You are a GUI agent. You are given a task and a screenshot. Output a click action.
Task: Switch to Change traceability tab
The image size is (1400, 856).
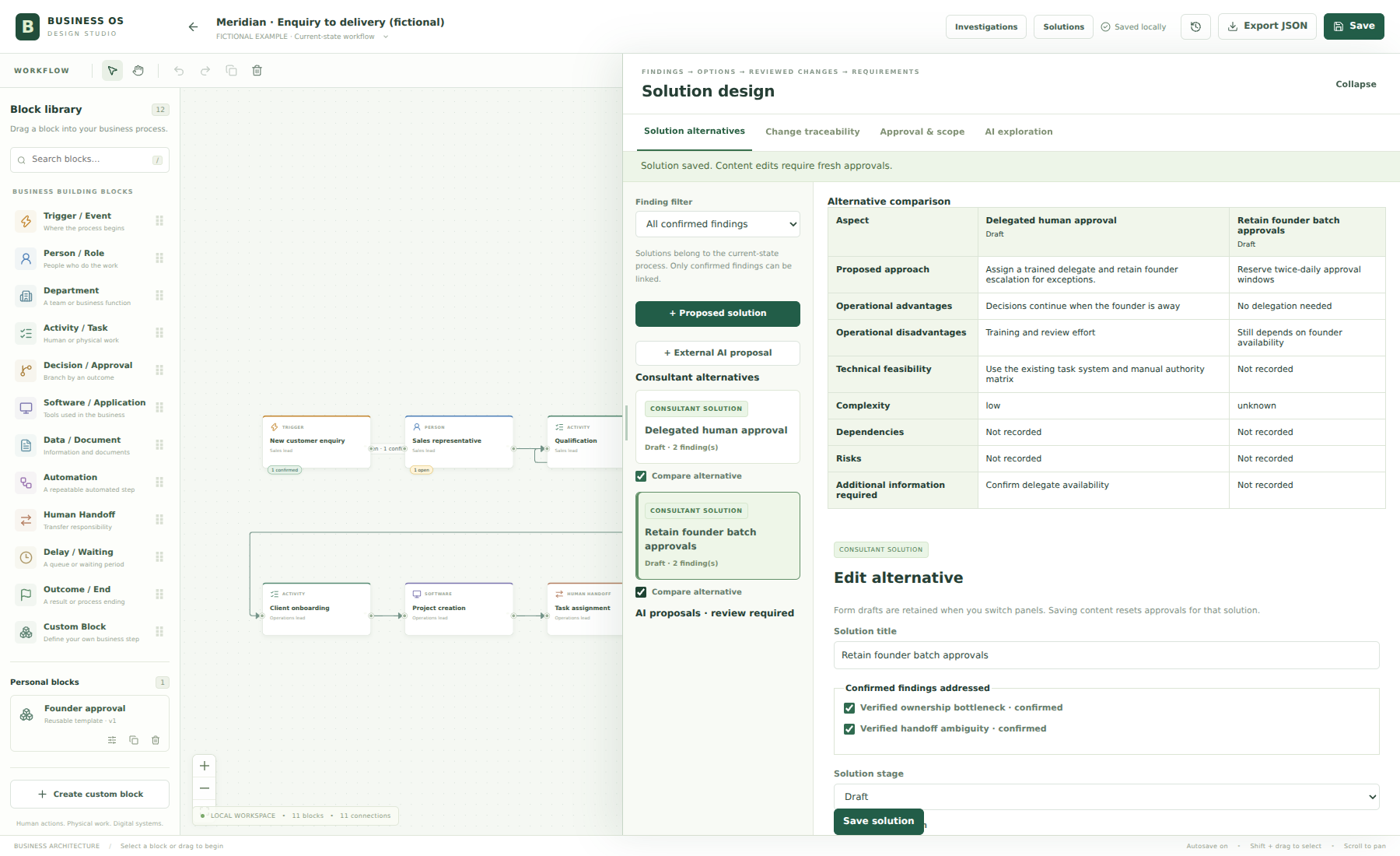click(x=813, y=132)
